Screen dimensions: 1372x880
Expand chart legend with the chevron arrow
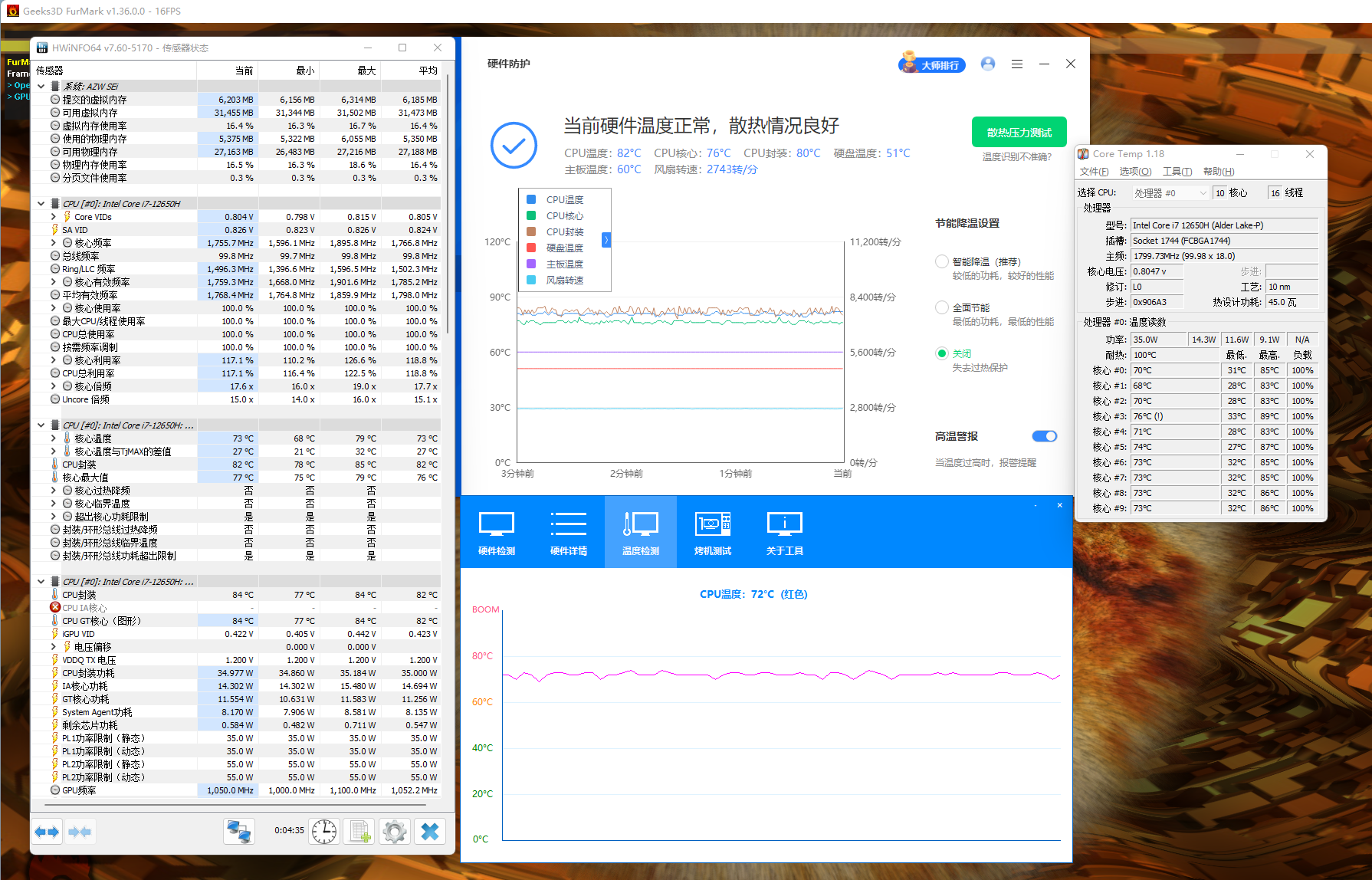tap(606, 239)
